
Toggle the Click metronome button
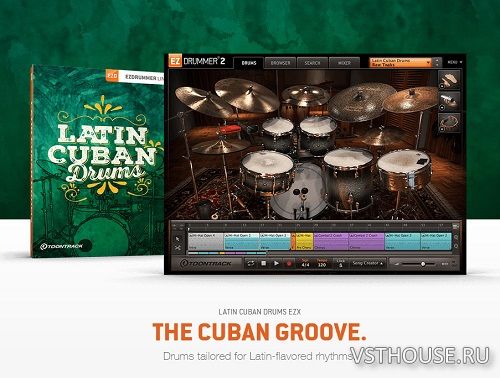[x=340, y=263]
